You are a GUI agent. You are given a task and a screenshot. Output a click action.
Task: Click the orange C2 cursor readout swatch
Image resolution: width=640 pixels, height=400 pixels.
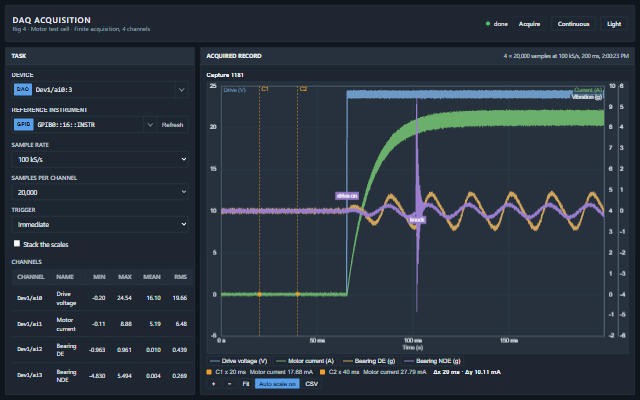pyautogui.click(x=322, y=372)
